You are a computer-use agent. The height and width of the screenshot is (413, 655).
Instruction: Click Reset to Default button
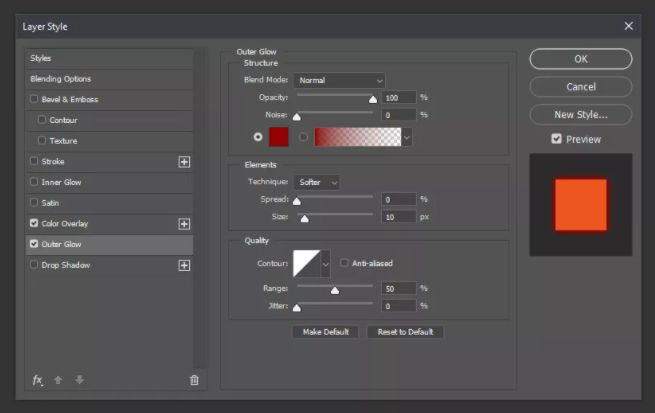pos(405,332)
